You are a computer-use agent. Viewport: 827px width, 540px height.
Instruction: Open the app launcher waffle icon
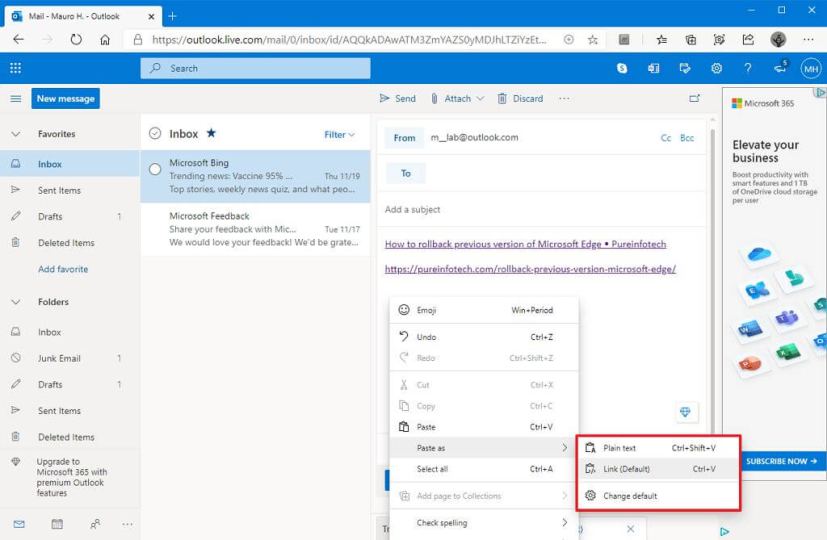tap(15, 68)
